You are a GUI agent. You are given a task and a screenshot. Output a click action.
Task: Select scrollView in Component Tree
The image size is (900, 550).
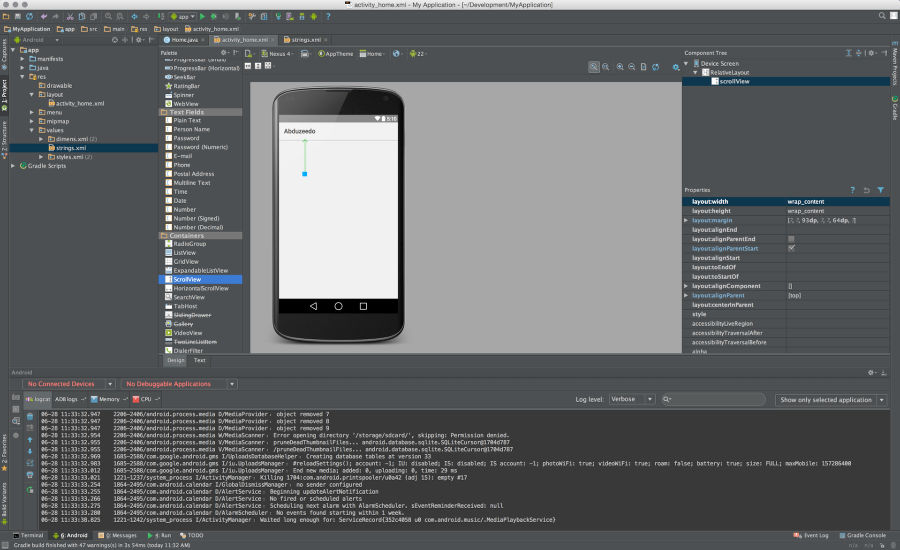coord(734,82)
